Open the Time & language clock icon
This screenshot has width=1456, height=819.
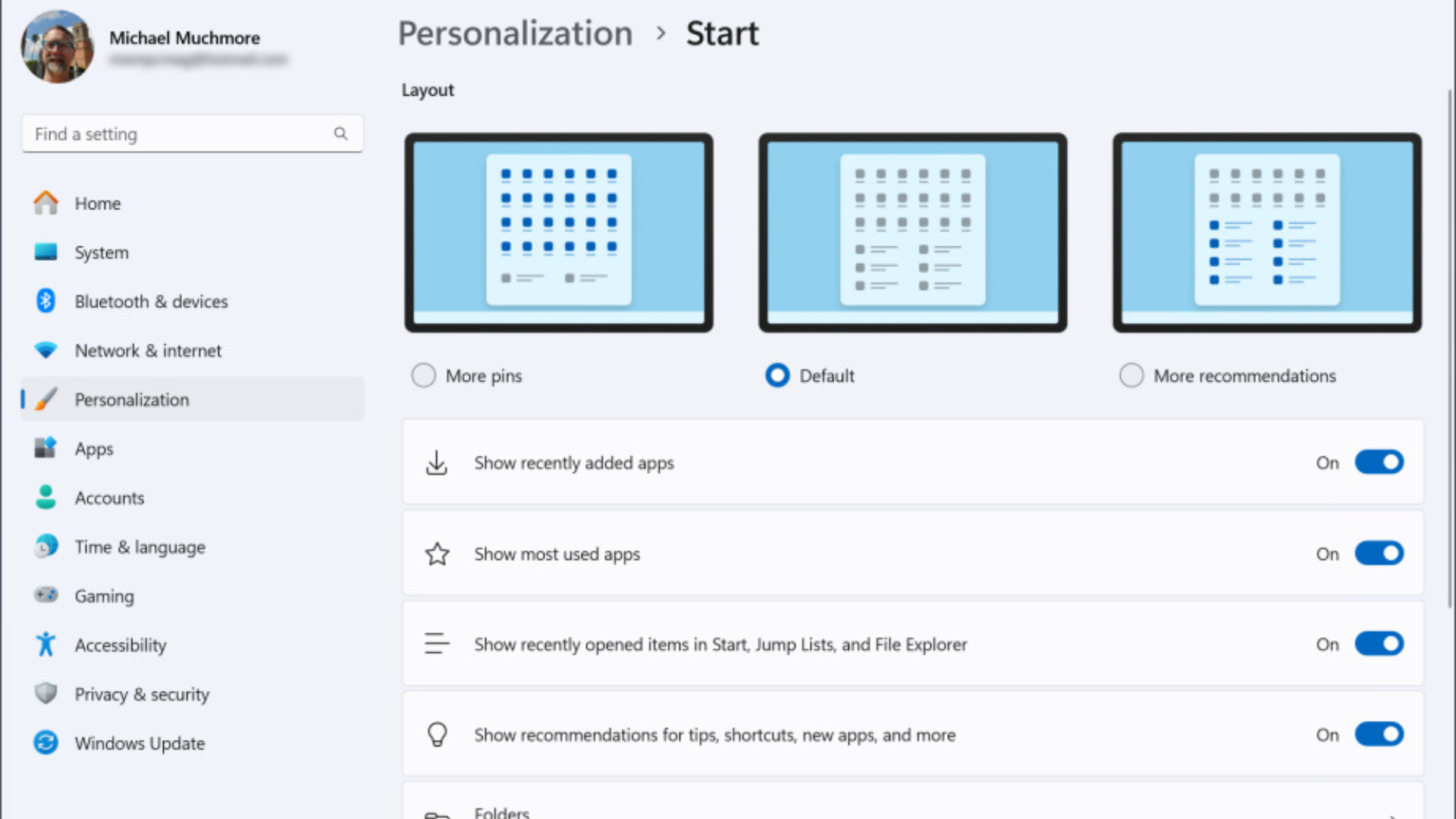45,546
